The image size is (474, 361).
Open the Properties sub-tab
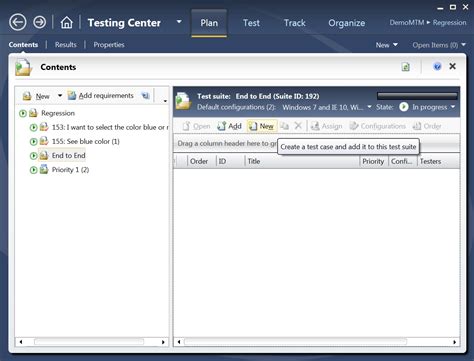pos(109,45)
